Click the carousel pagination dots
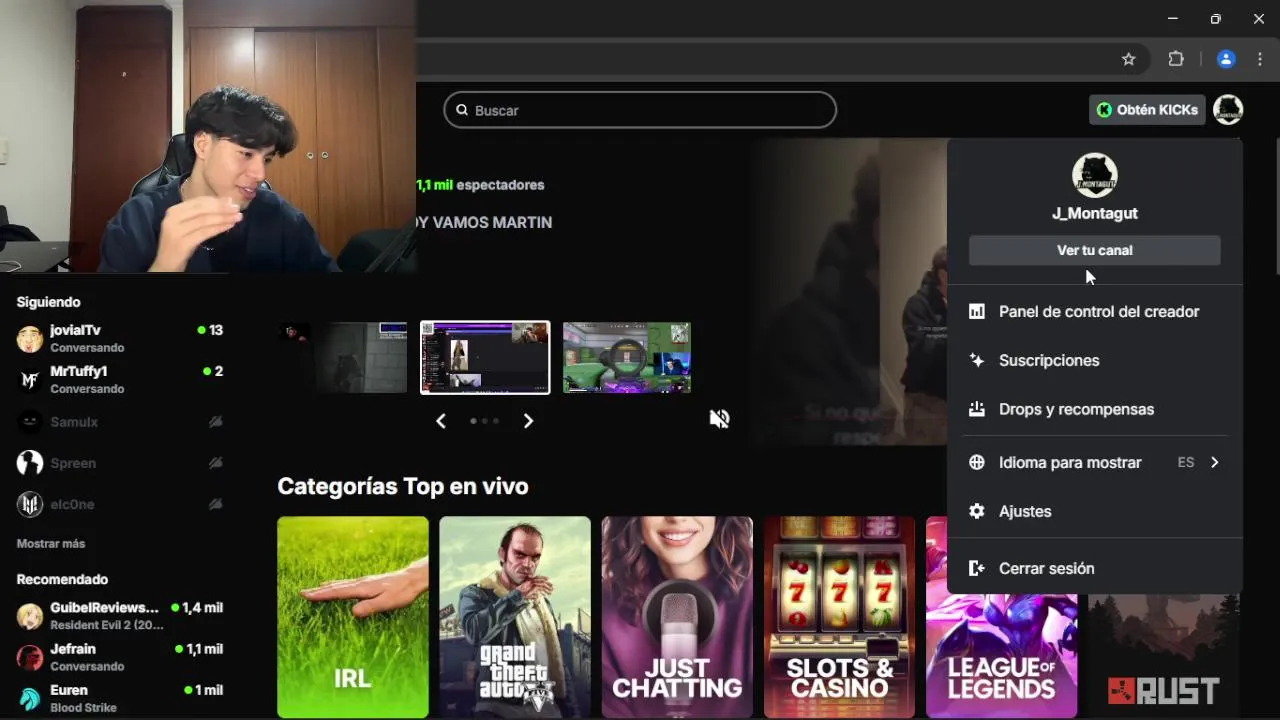 click(x=485, y=421)
